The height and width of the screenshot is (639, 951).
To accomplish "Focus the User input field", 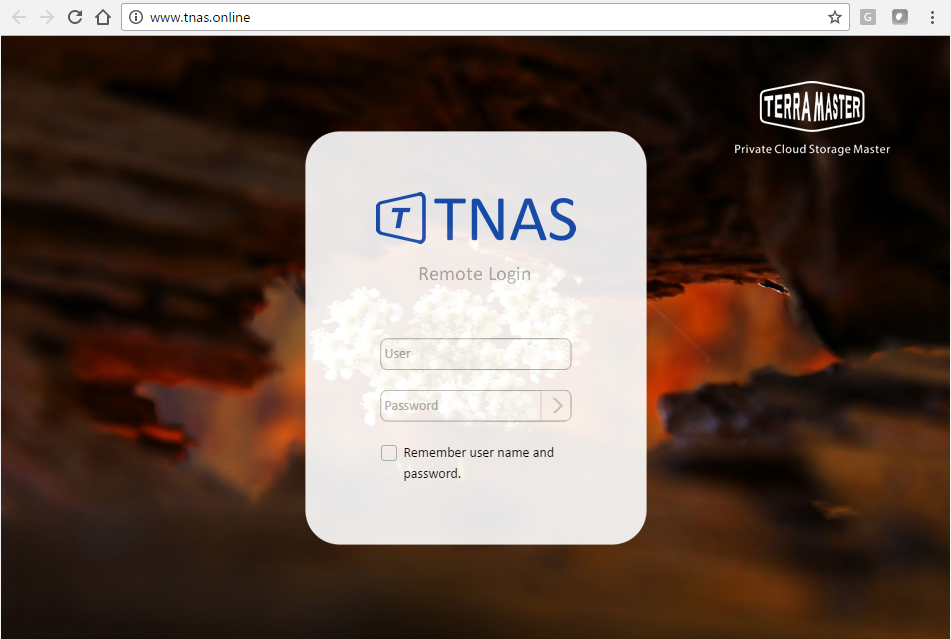I will [x=476, y=353].
